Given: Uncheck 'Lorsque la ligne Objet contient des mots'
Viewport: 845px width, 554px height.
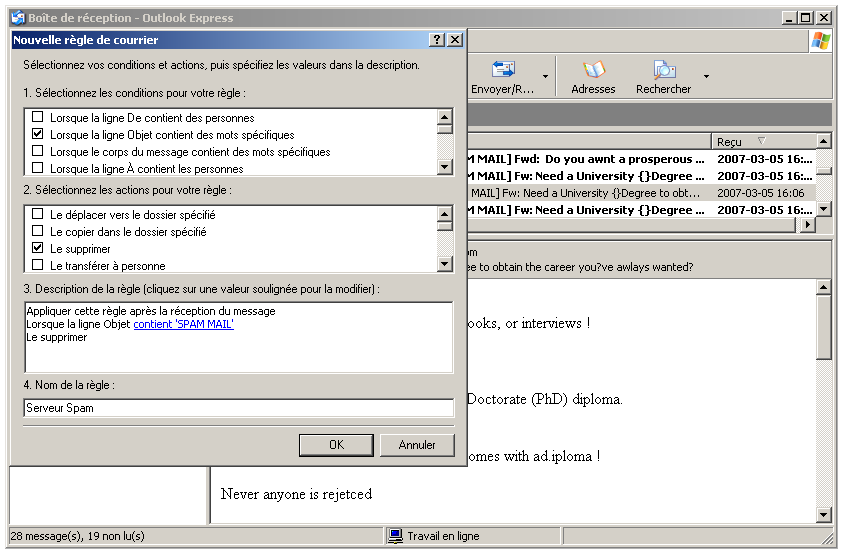Looking at the screenshot, I should [x=38, y=134].
